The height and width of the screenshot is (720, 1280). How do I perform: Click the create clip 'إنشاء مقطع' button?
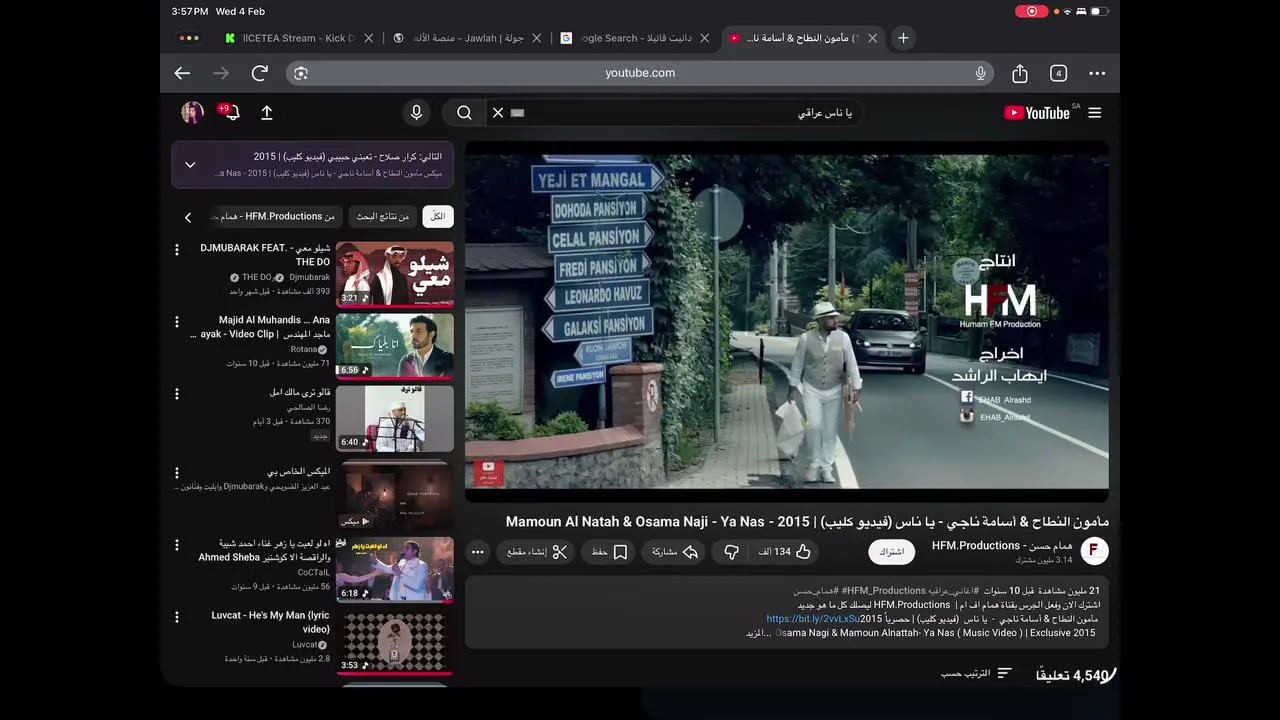click(537, 552)
